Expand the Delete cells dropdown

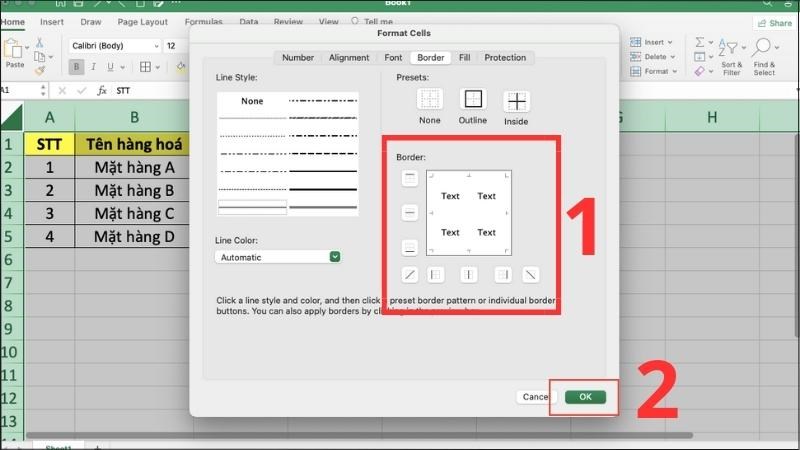(673, 57)
